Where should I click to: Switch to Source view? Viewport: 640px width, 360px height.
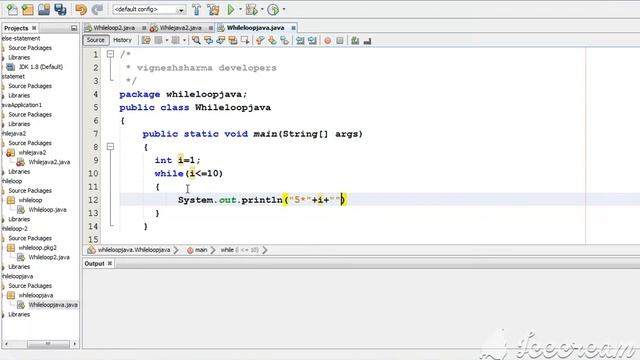(x=96, y=40)
